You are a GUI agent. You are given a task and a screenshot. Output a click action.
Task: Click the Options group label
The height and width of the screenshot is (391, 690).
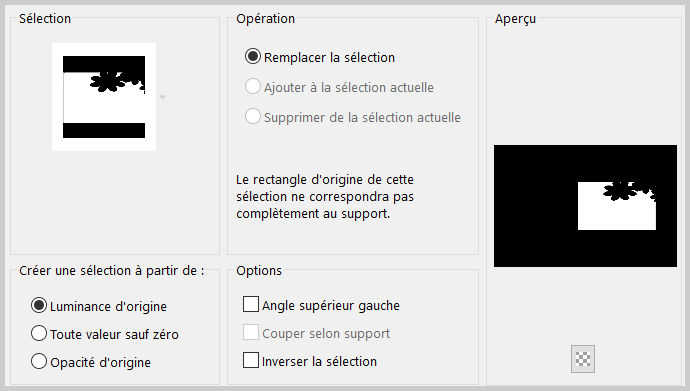click(259, 270)
